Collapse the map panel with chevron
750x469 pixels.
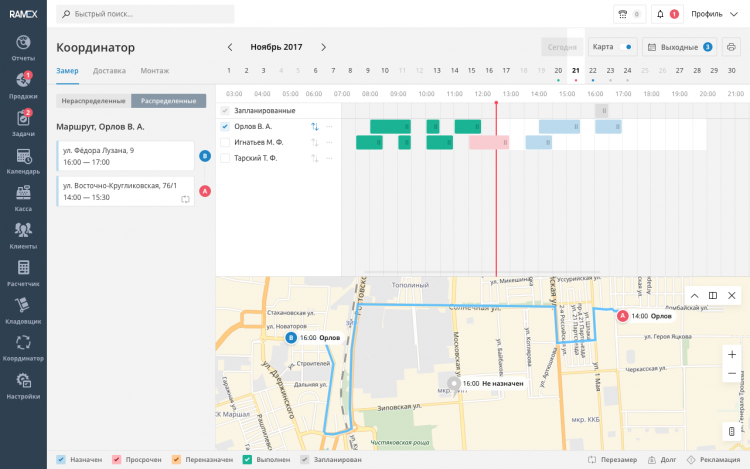[x=694, y=295]
